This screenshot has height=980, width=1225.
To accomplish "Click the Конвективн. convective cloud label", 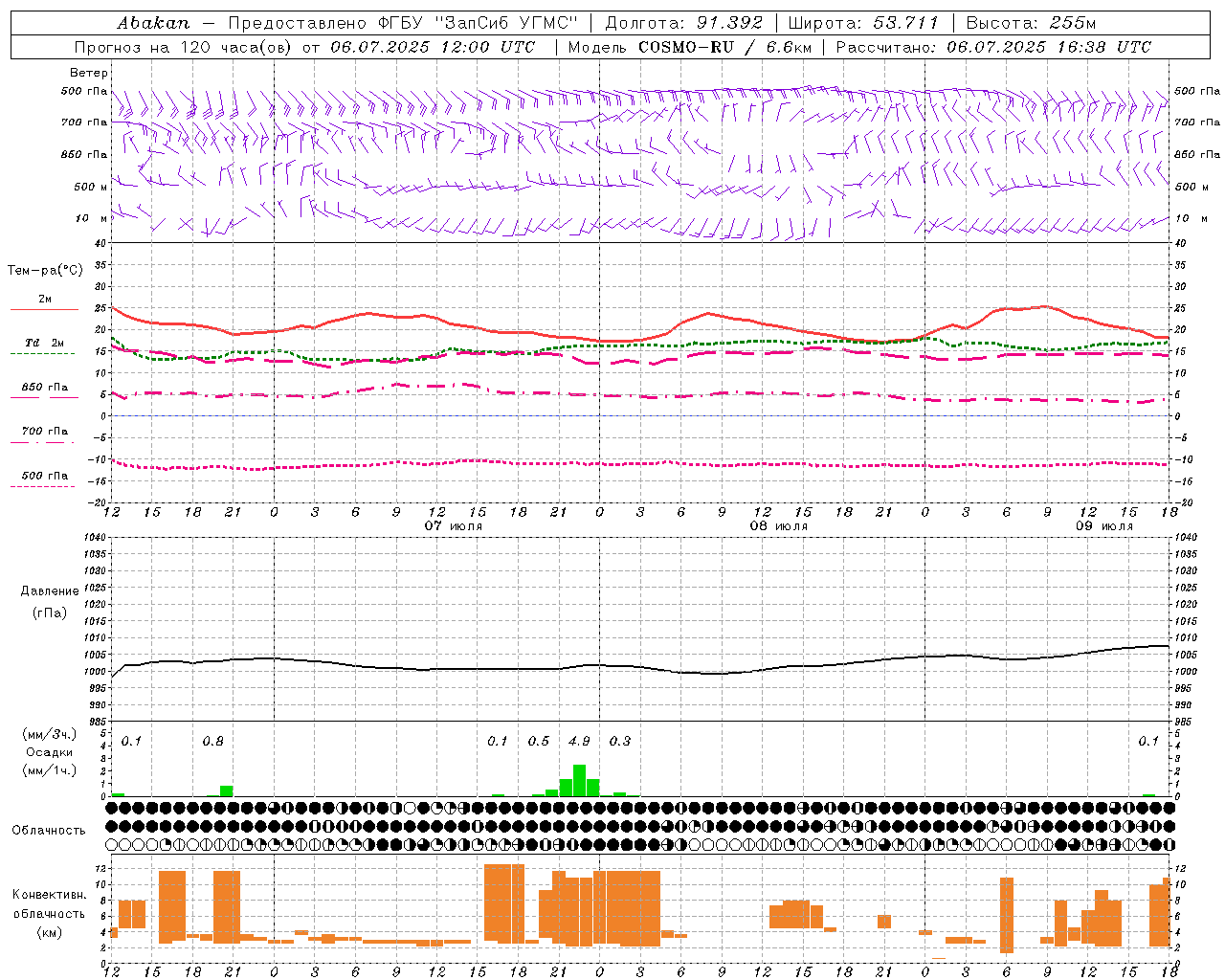I will (x=50, y=895).
